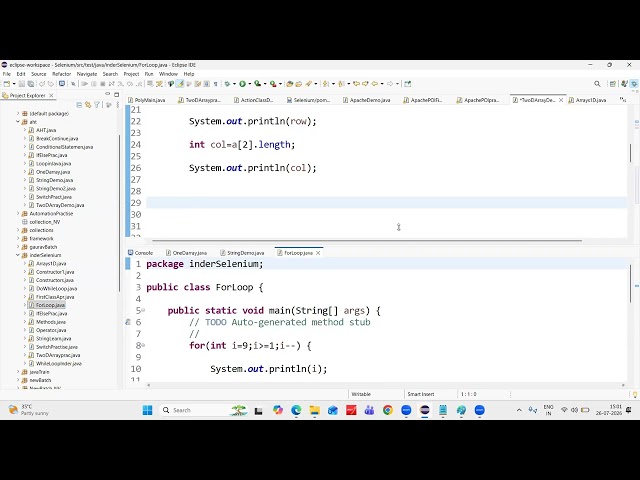This screenshot has height=480, width=640.
Task: Click line 29 in the upper editor
Action: [x=387, y=203]
